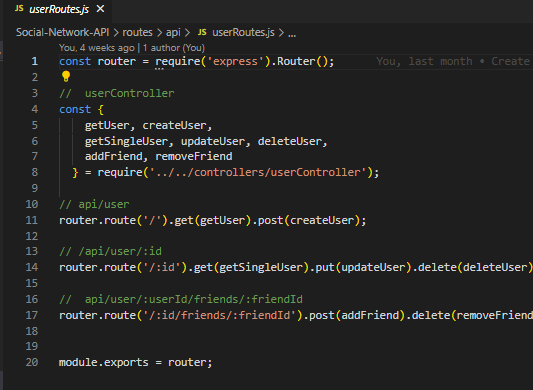Open api breadcrumb folder
This screenshot has height=390, width=533.
pos(173,32)
